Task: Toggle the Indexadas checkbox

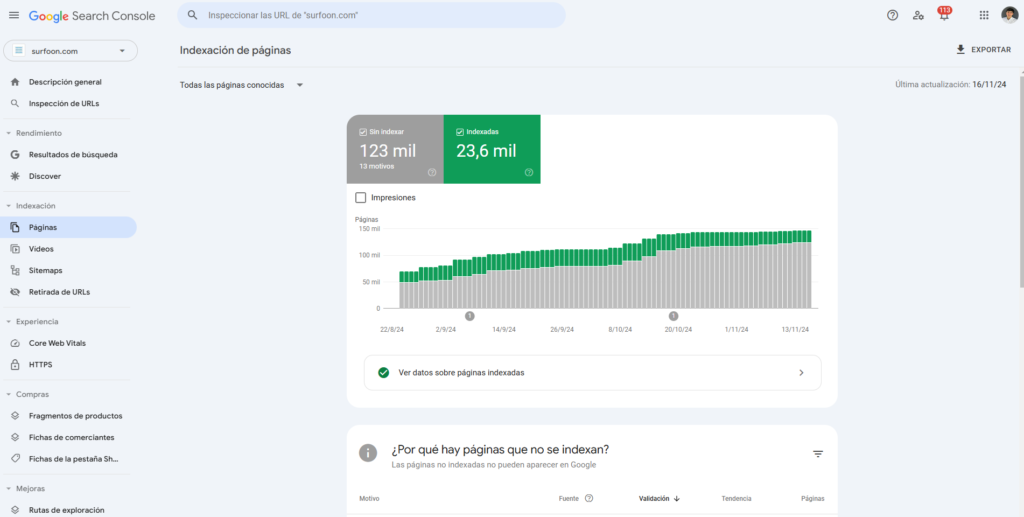Action: pyautogui.click(x=460, y=132)
